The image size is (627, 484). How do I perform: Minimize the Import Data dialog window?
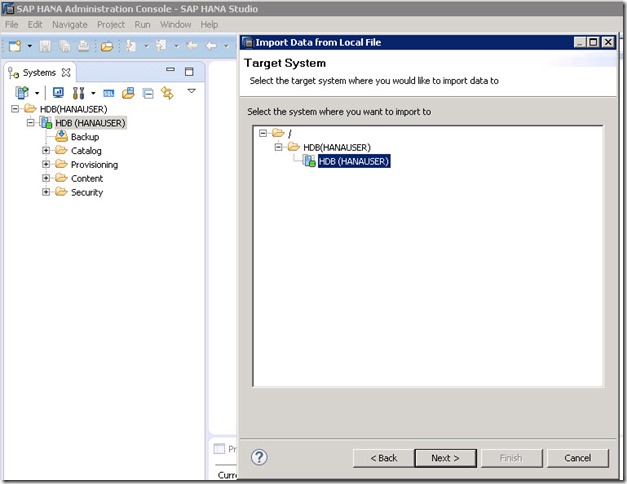(x=580, y=42)
